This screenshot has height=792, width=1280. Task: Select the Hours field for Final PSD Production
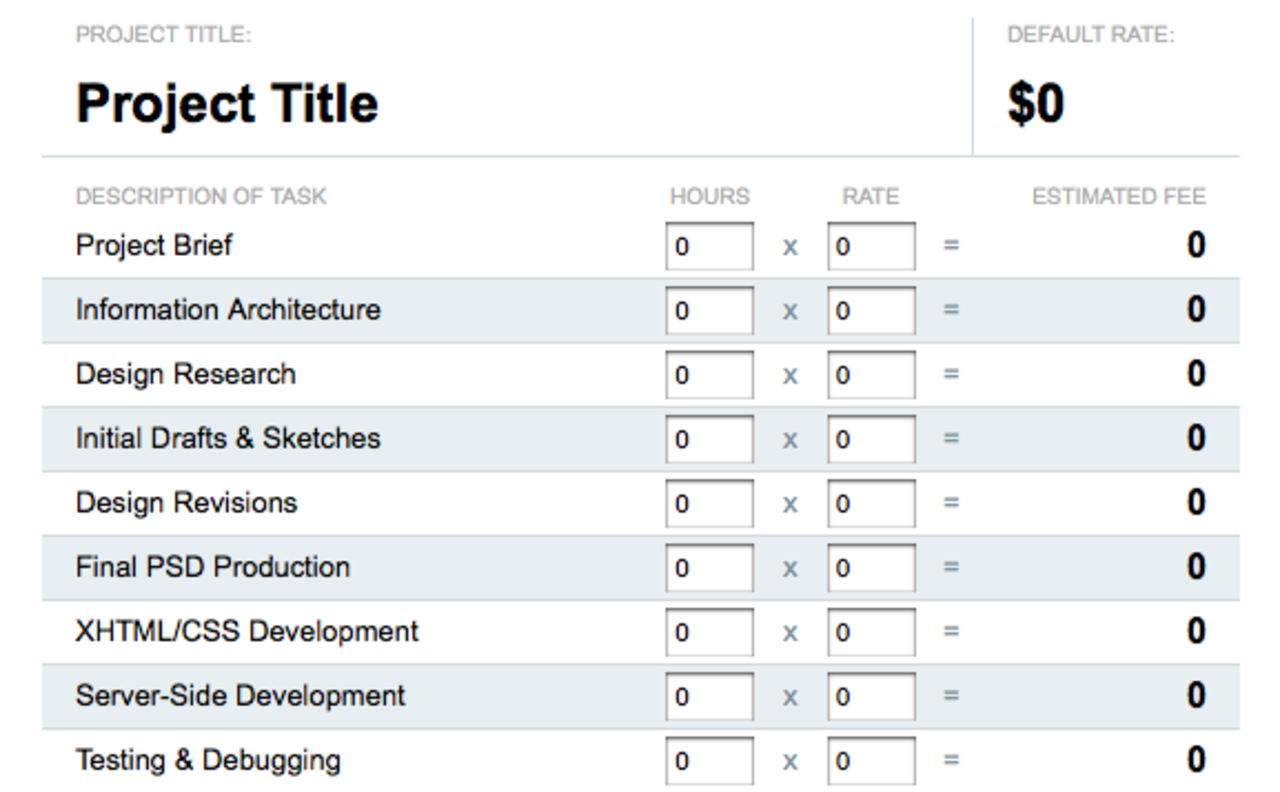click(708, 567)
